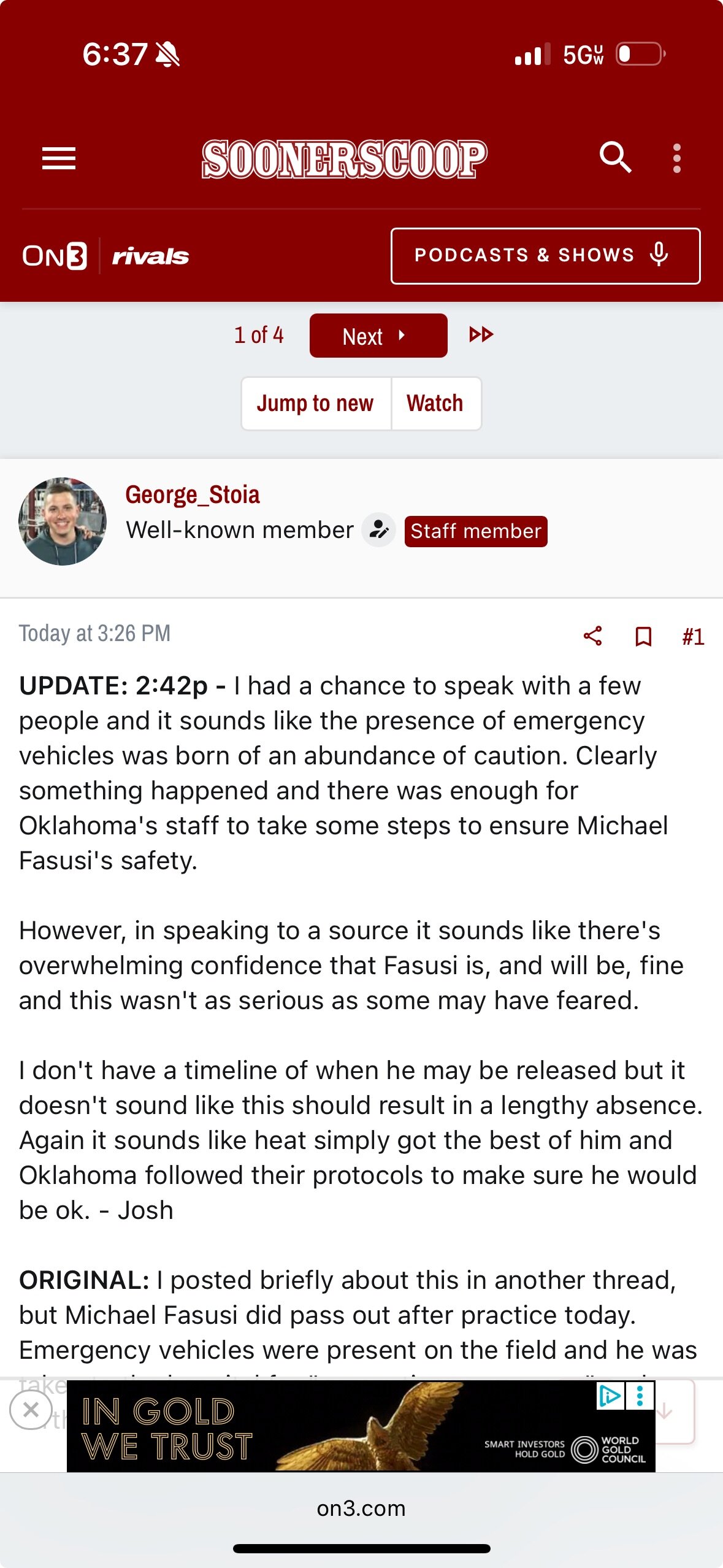Skip to last page double-arrow
723x1568 pixels.
pos(481,334)
